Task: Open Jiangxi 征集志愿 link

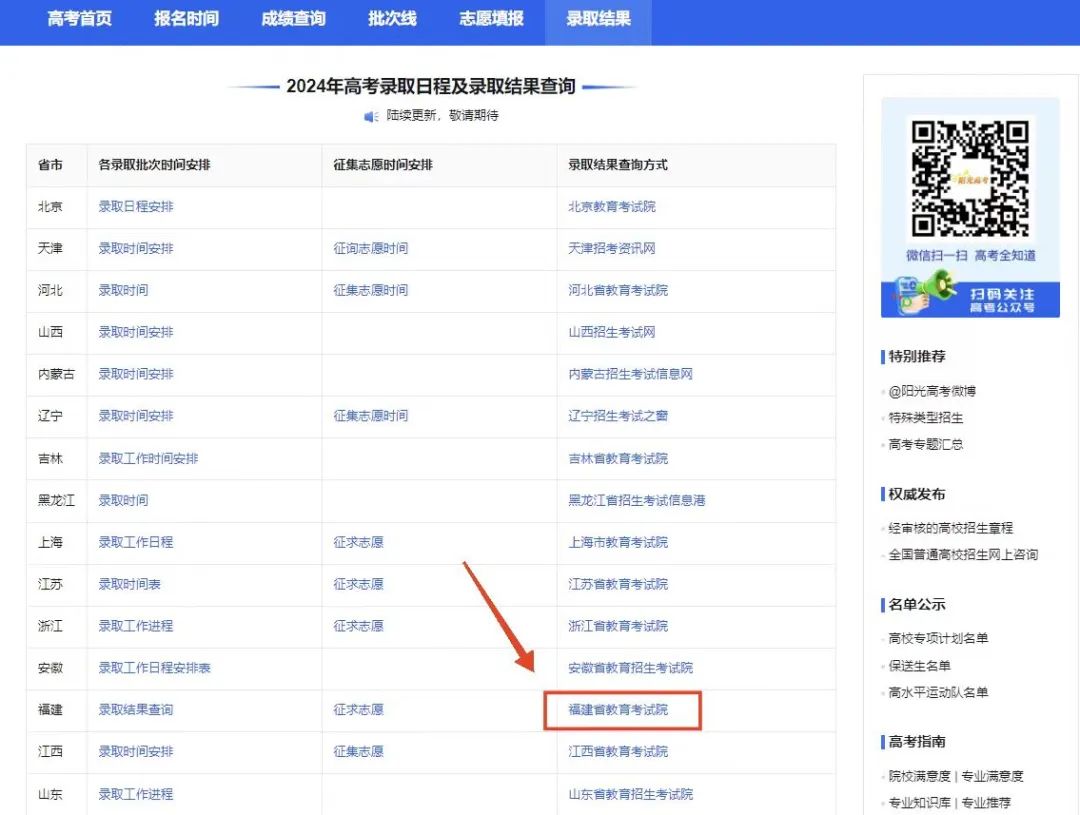Action: coord(358,752)
